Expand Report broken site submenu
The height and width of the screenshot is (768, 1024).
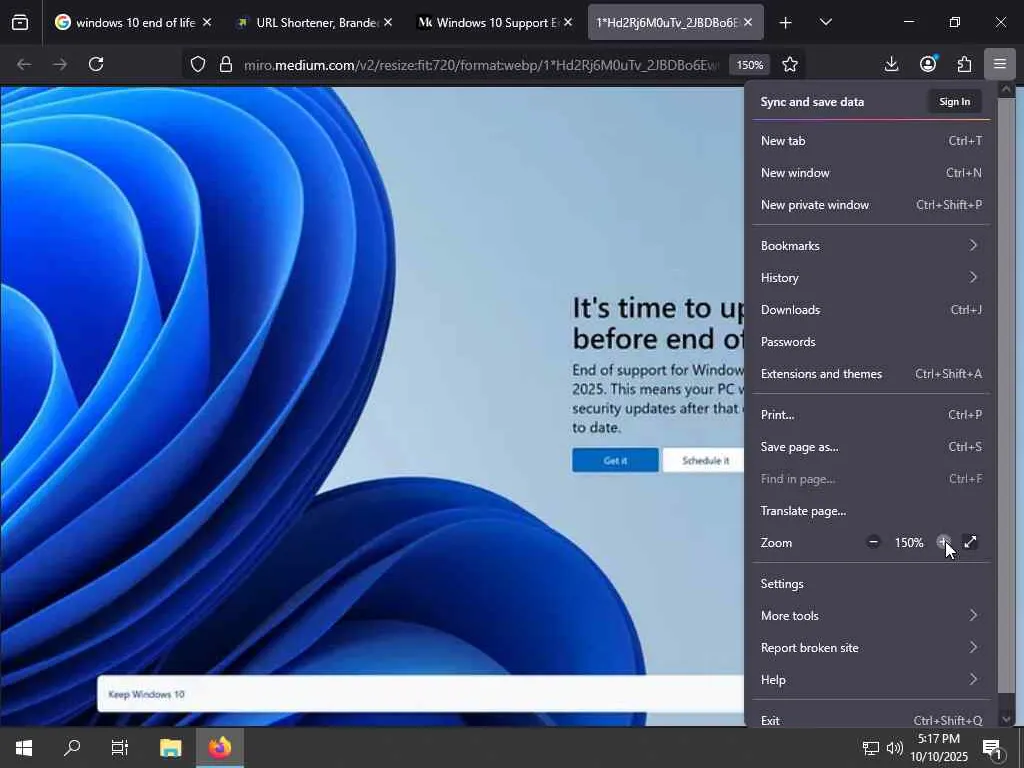pos(871,648)
